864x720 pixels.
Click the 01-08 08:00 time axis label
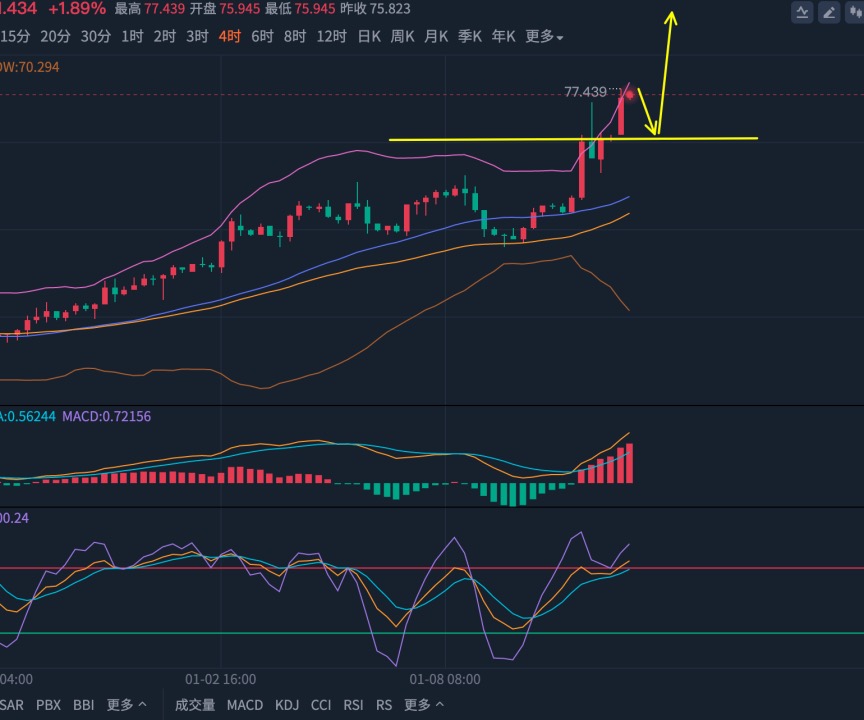[x=445, y=679]
